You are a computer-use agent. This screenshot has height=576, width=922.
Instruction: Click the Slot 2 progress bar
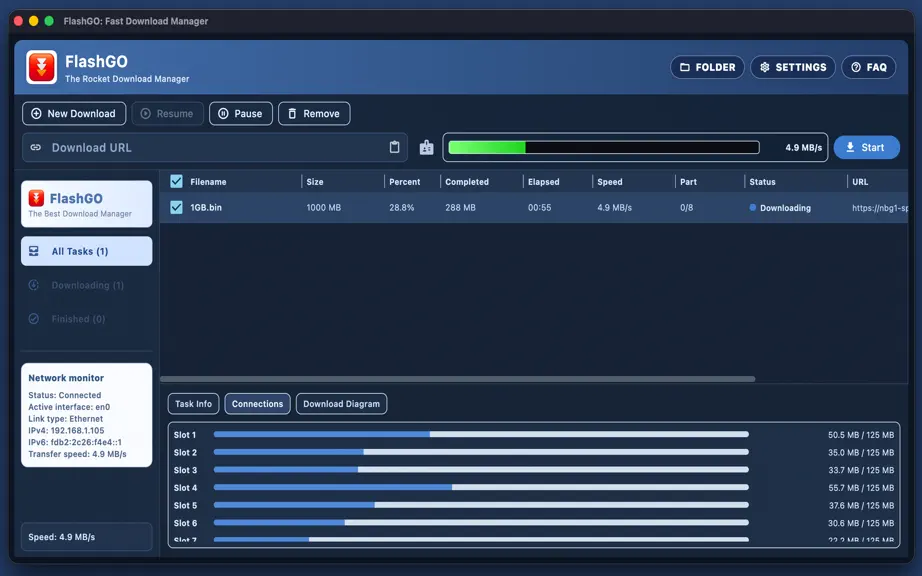pyautogui.click(x=481, y=452)
